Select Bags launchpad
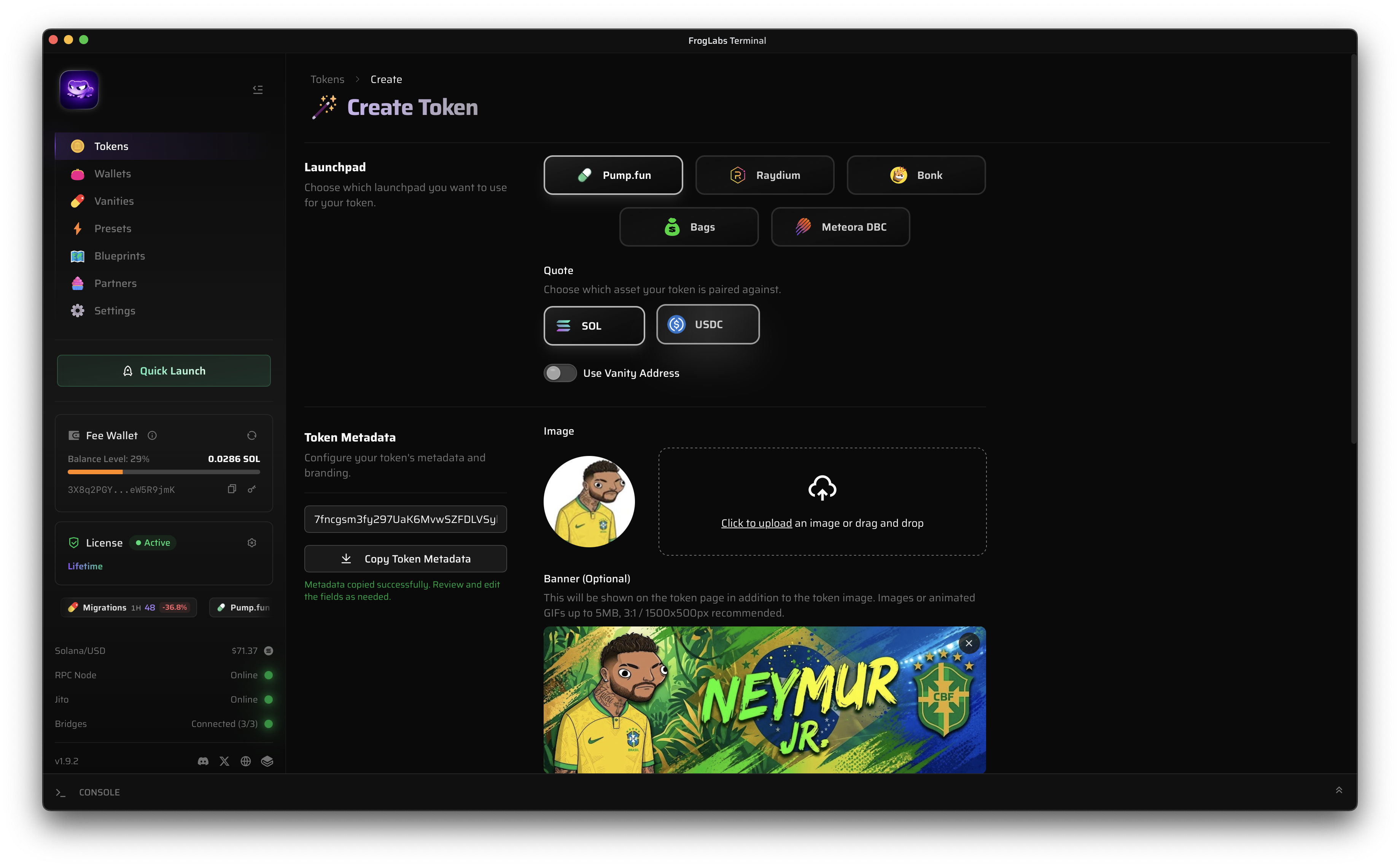This screenshot has height=867, width=1400. (x=689, y=227)
